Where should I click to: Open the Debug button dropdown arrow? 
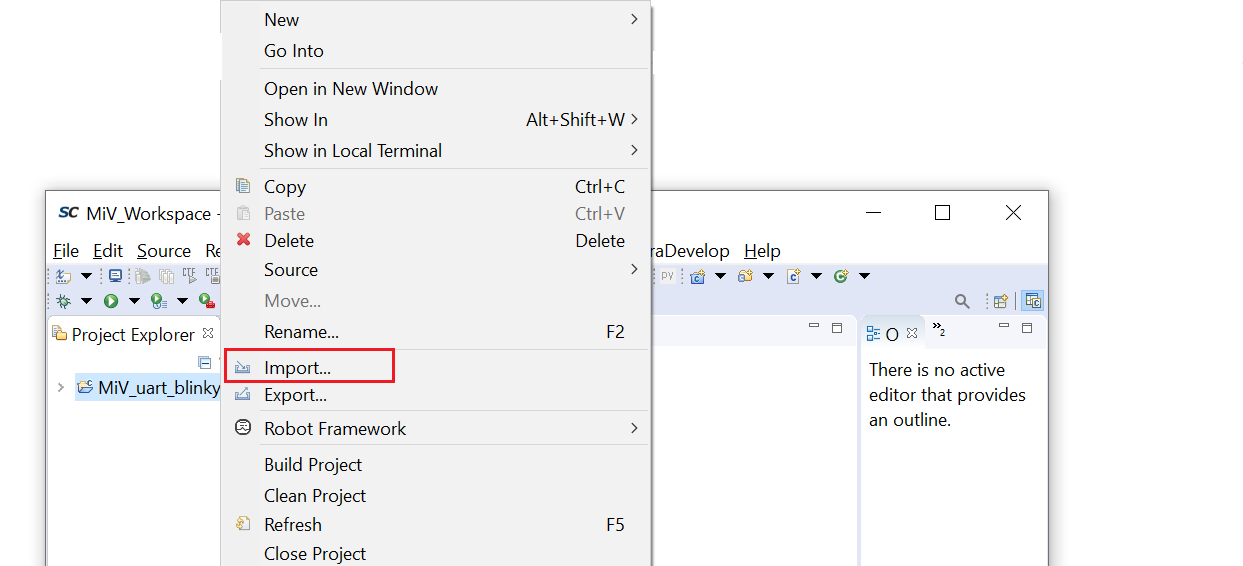point(86,301)
